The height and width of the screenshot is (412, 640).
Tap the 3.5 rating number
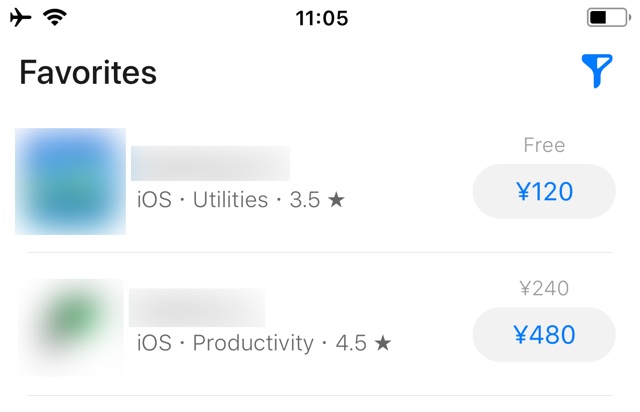click(x=305, y=200)
